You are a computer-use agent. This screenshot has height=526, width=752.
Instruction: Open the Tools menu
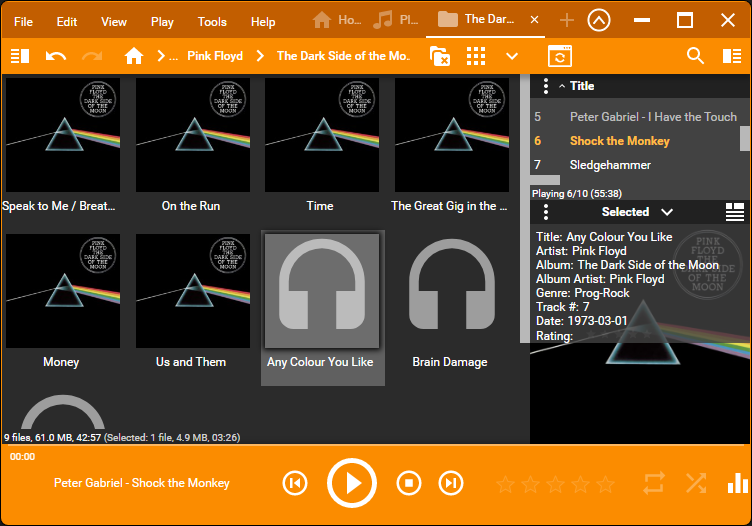(x=212, y=21)
